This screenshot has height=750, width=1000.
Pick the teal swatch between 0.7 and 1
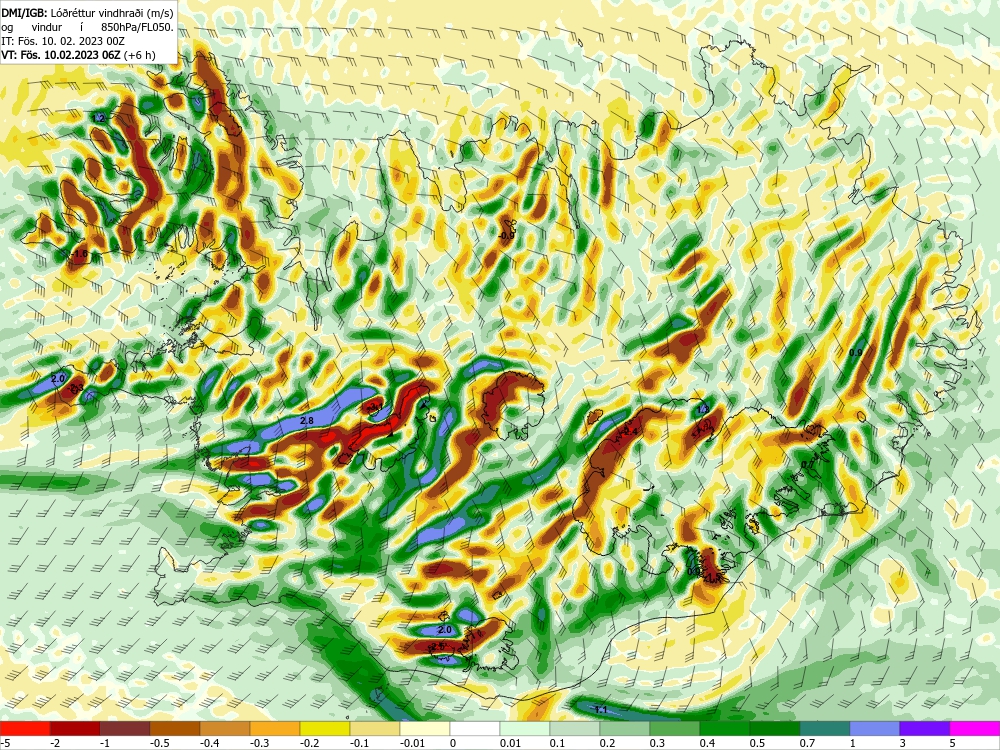click(x=825, y=728)
